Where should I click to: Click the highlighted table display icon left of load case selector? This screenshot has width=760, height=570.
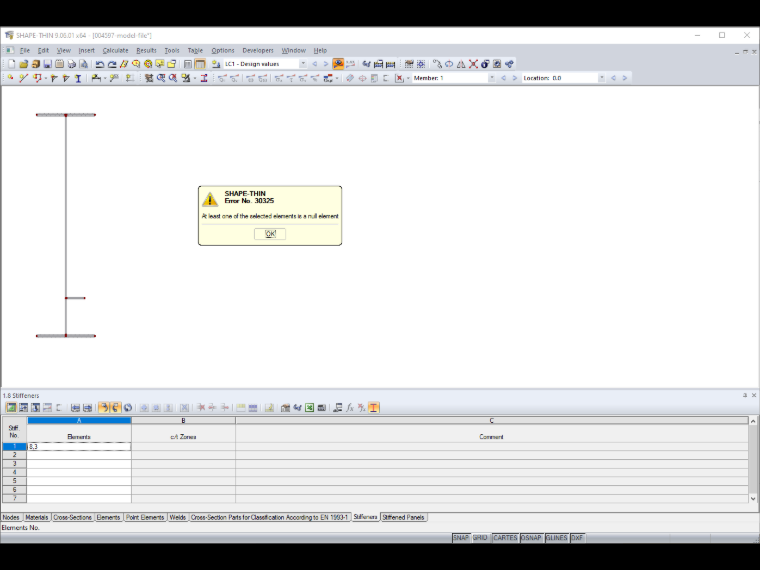(x=200, y=64)
